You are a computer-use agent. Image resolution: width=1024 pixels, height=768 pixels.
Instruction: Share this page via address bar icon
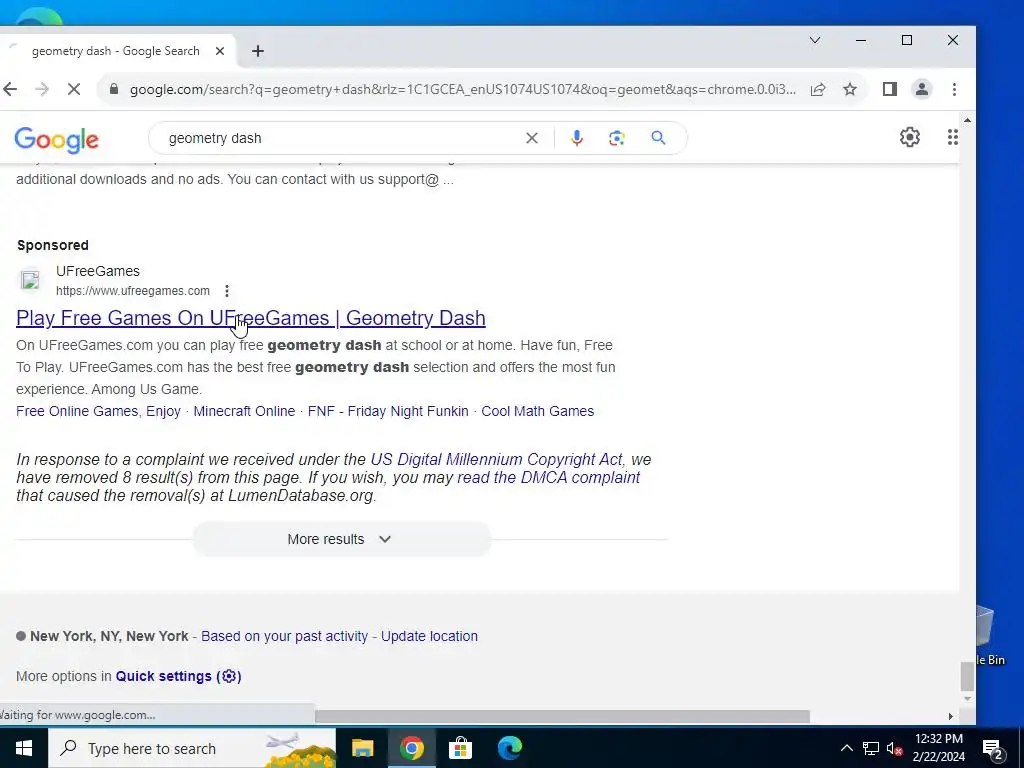click(x=818, y=89)
